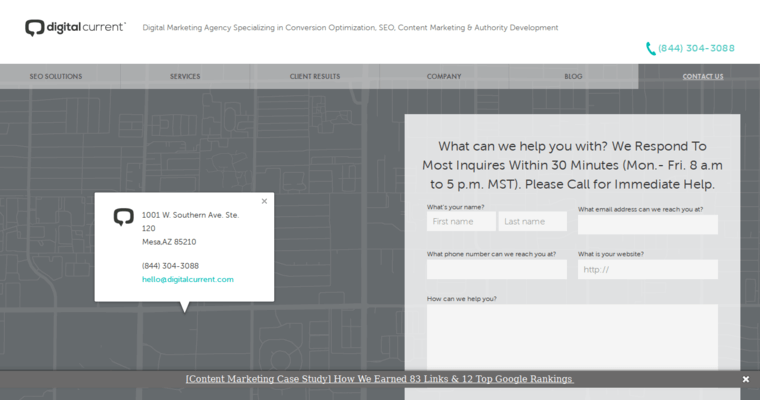Focus the phone number input
This screenshot has height=400, width=760.
coord(497,269)
